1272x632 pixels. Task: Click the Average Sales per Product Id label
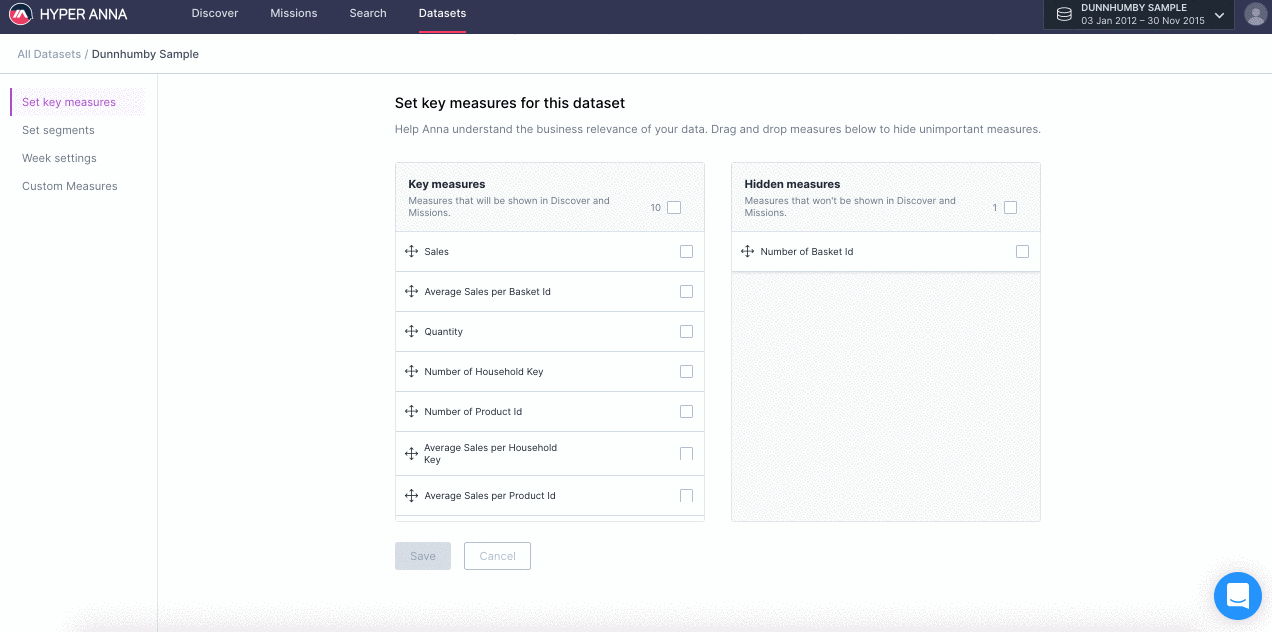point(490,496)
